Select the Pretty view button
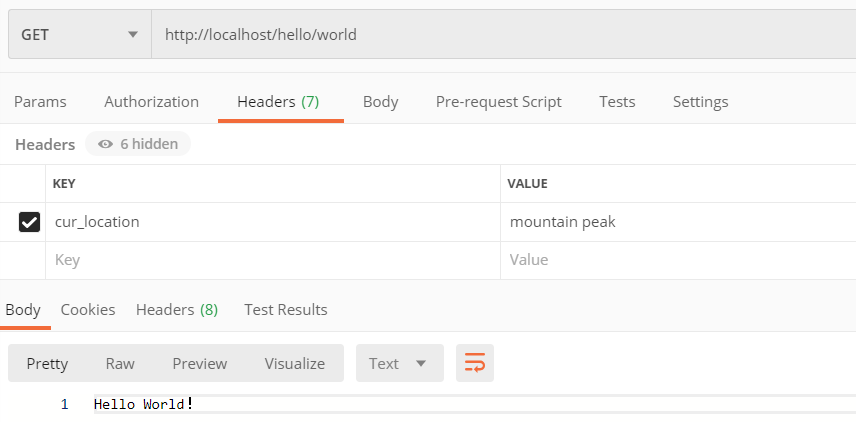 [47, 363]
